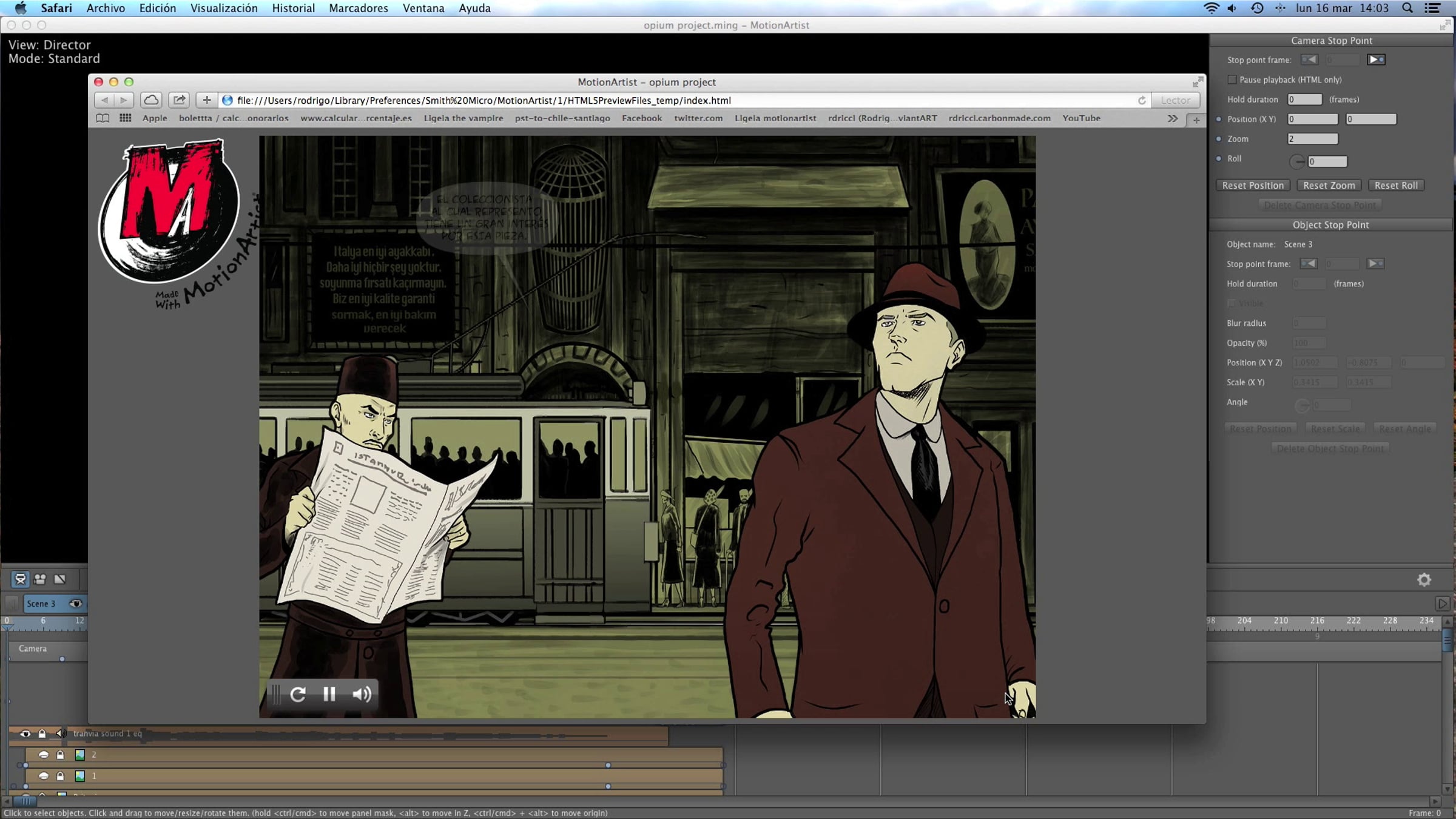Jump to previous camera stop point frame

coord(1309,59)
